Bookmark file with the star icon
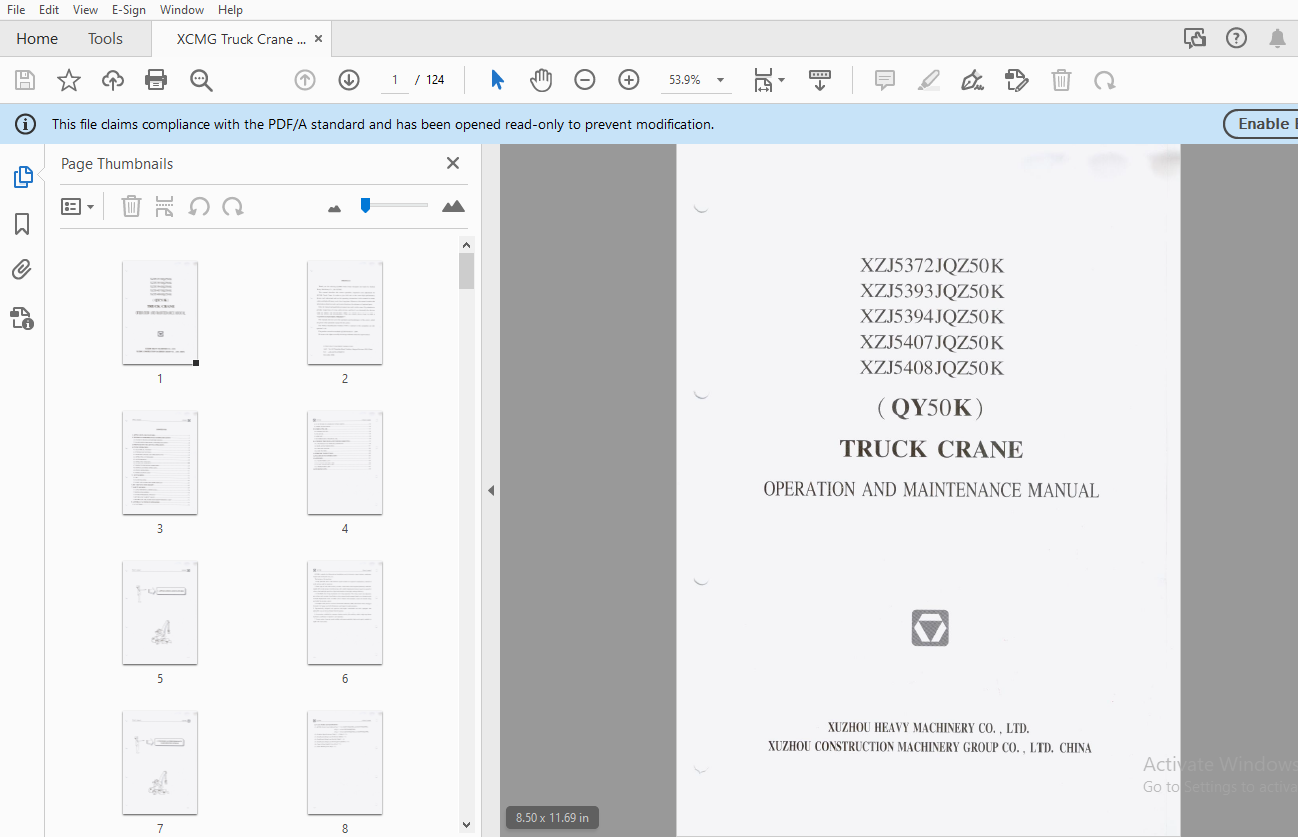 (x=69, y=80)
